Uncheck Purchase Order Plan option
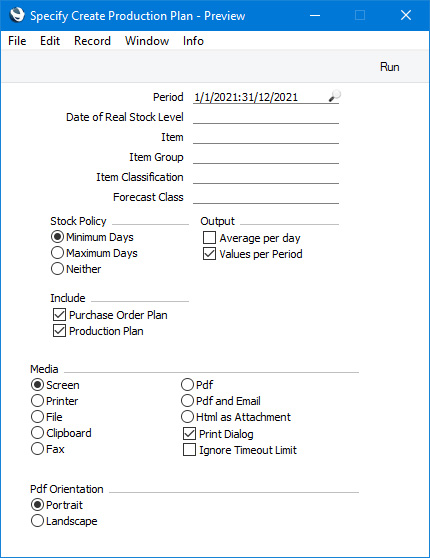 point(59,315)
